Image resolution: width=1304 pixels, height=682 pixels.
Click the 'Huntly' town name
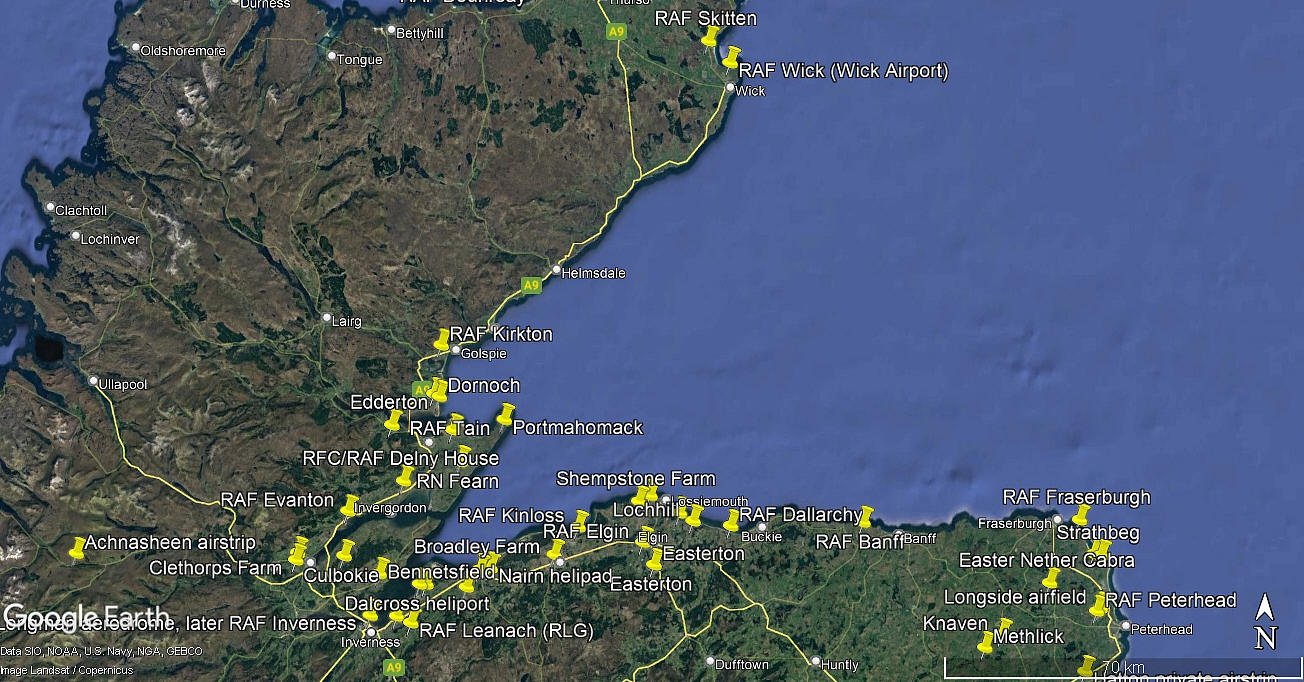841,665
